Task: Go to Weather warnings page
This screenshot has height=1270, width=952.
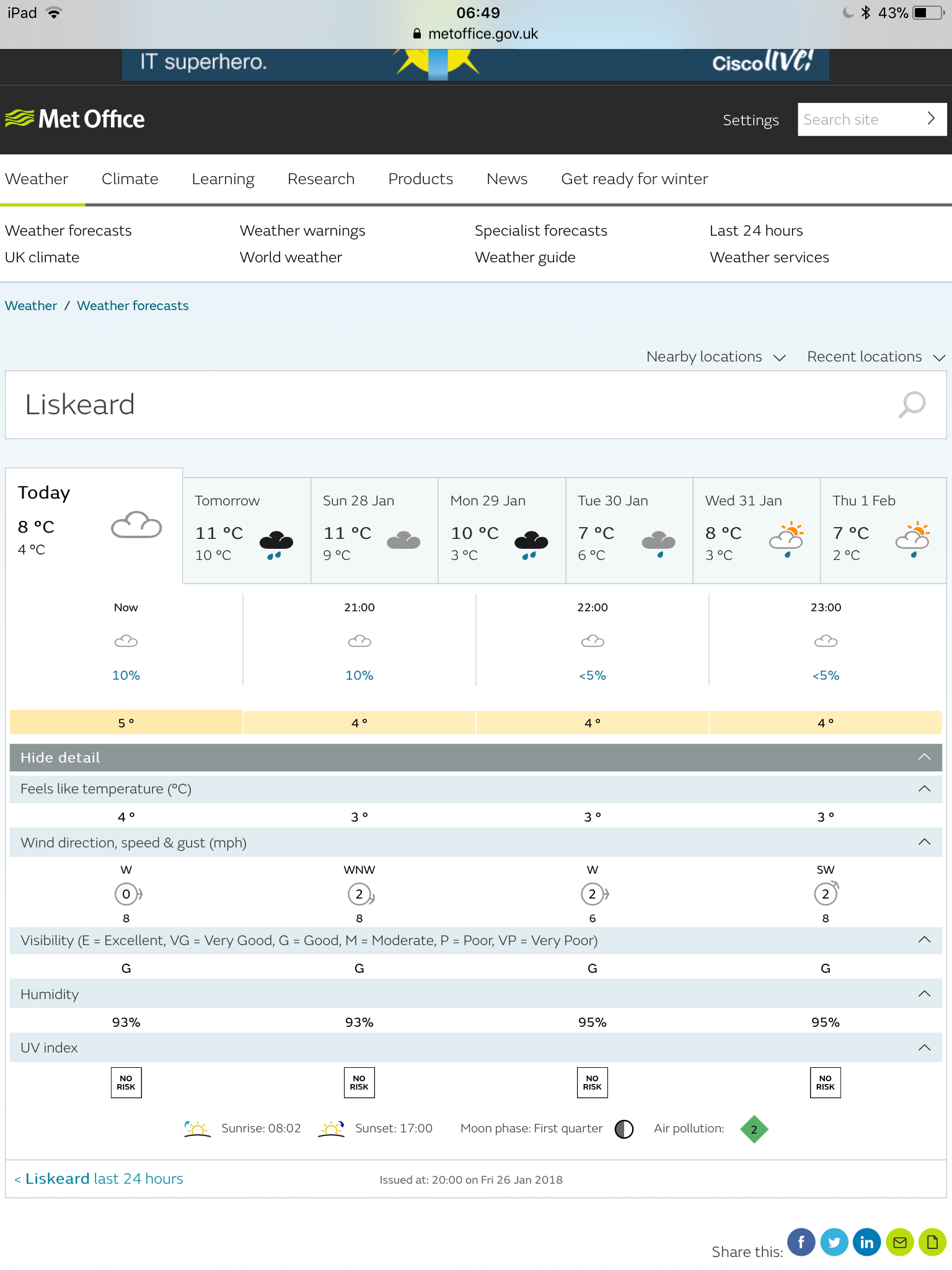Action: pyautogui.click(x=302, y=231)
